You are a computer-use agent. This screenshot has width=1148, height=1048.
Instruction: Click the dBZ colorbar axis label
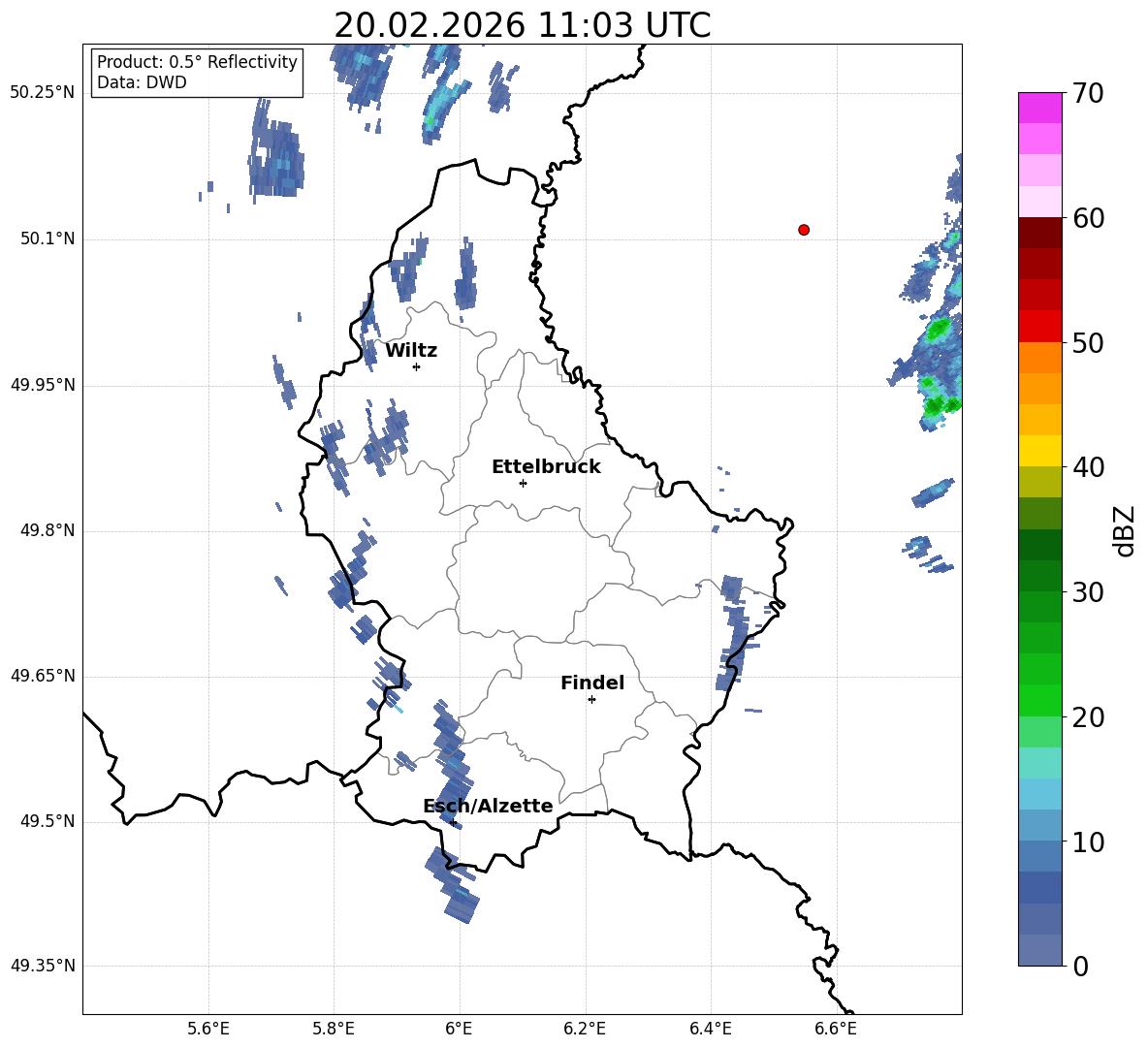(1124, 530)
